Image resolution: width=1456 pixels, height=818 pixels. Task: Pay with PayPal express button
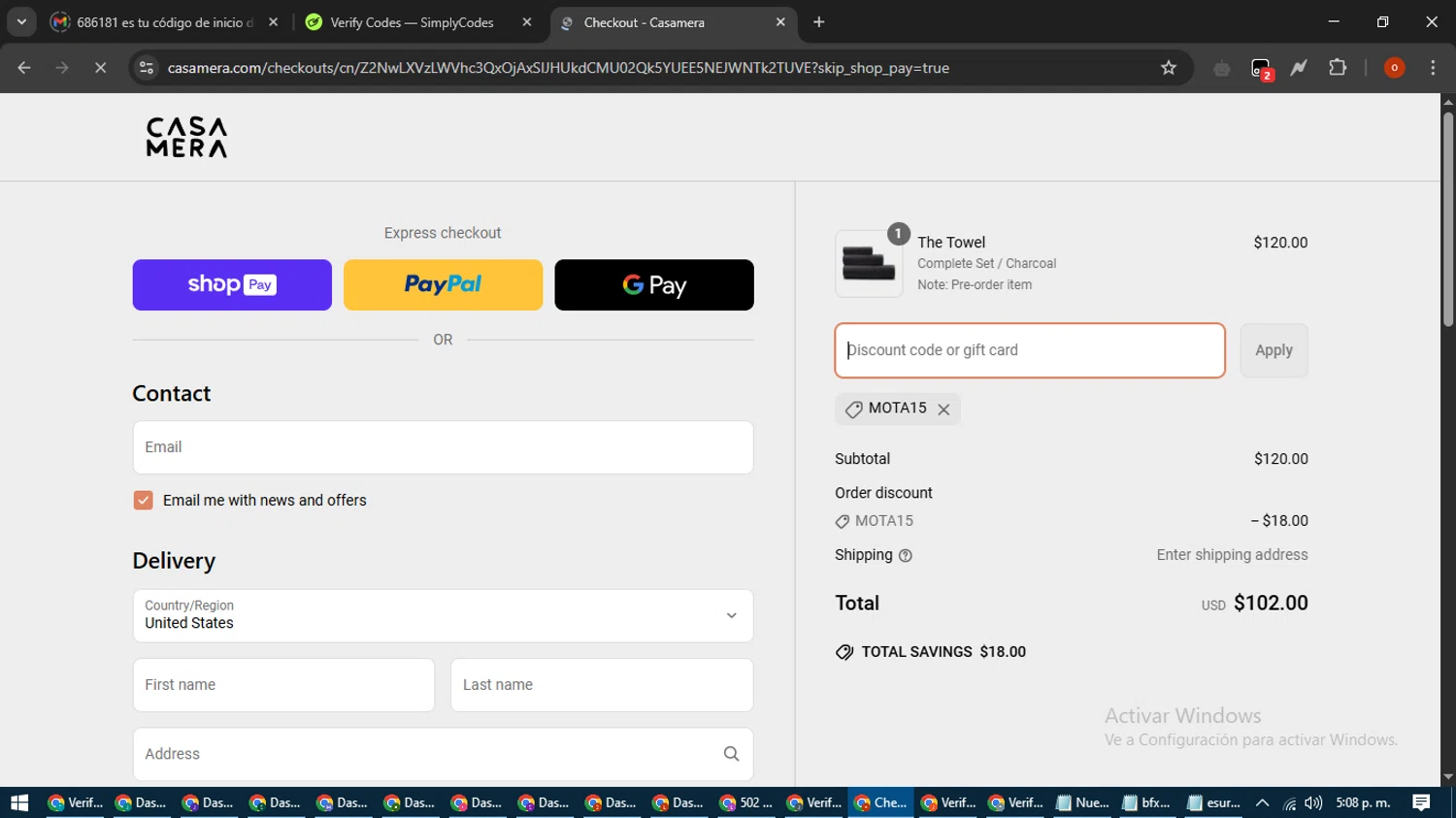tap(443, 284)
